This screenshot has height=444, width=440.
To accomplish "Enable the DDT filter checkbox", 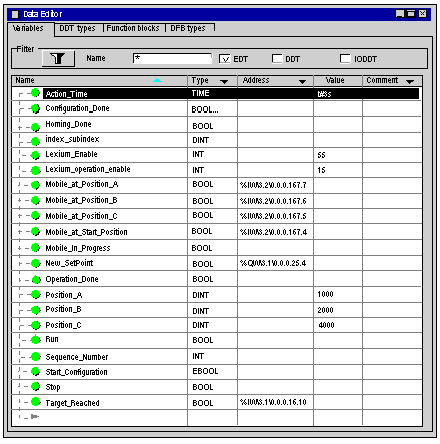I will click(x=277, y=59).
